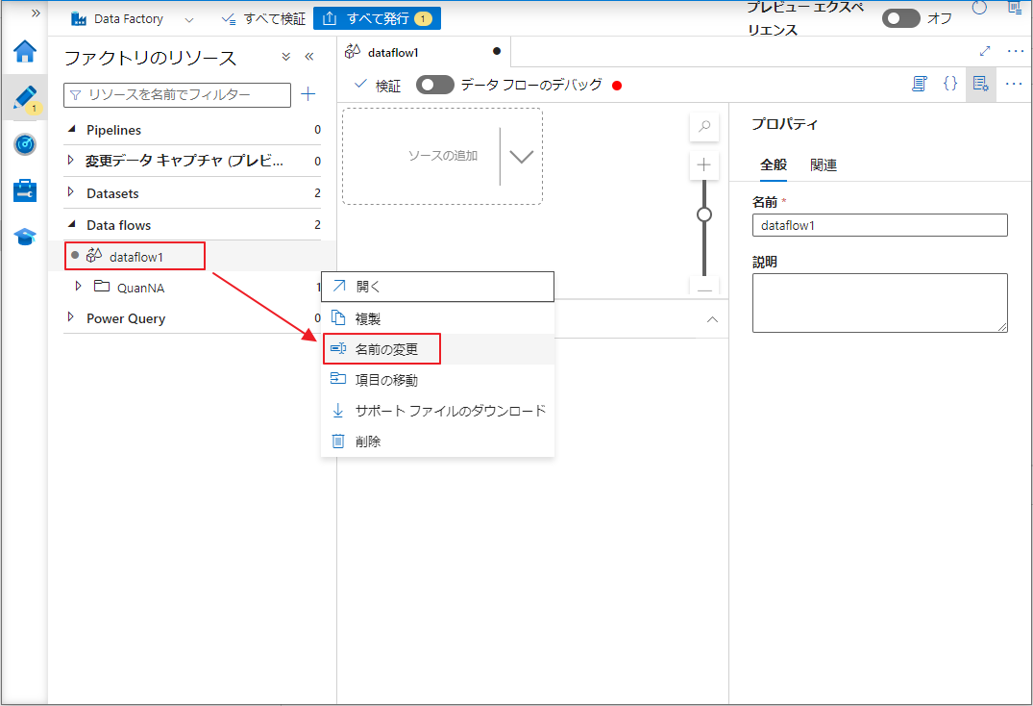Click the 名前 text field
The width and height of the screenshot is (1033, 706).
[879, 225]
